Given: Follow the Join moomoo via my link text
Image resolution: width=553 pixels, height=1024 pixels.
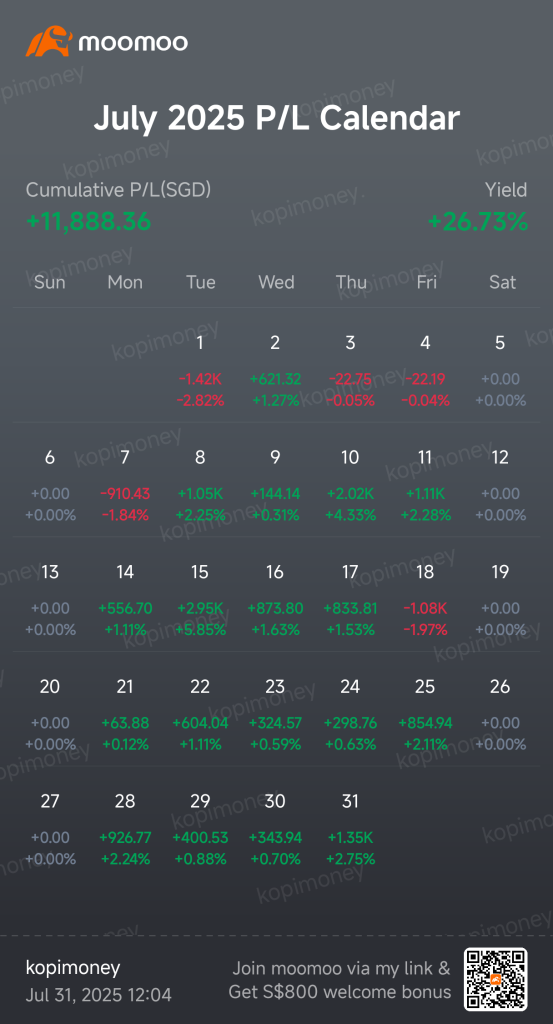Looking at the screenshot, I should [x=341, y=968].
